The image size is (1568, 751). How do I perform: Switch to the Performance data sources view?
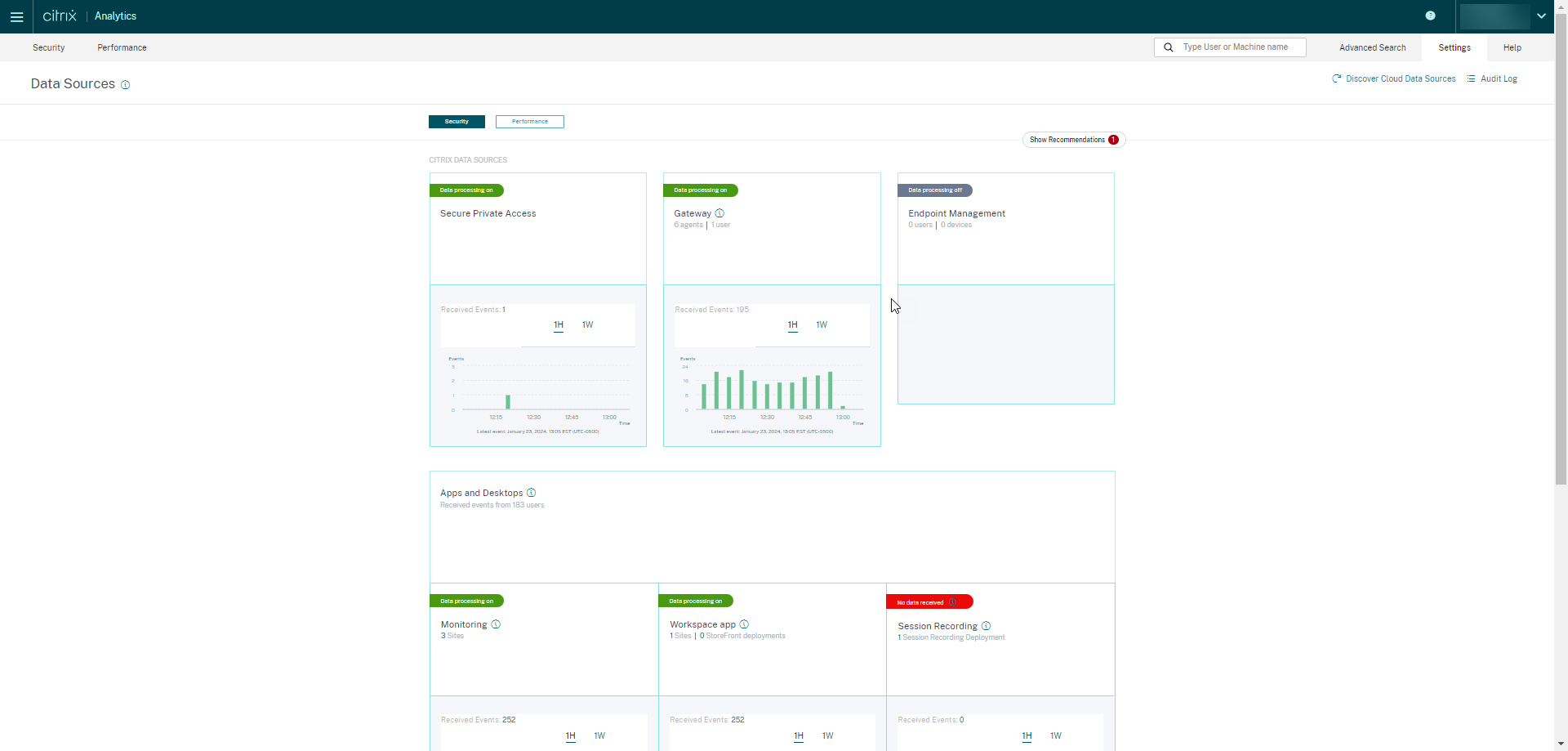(x=529, y=122)
